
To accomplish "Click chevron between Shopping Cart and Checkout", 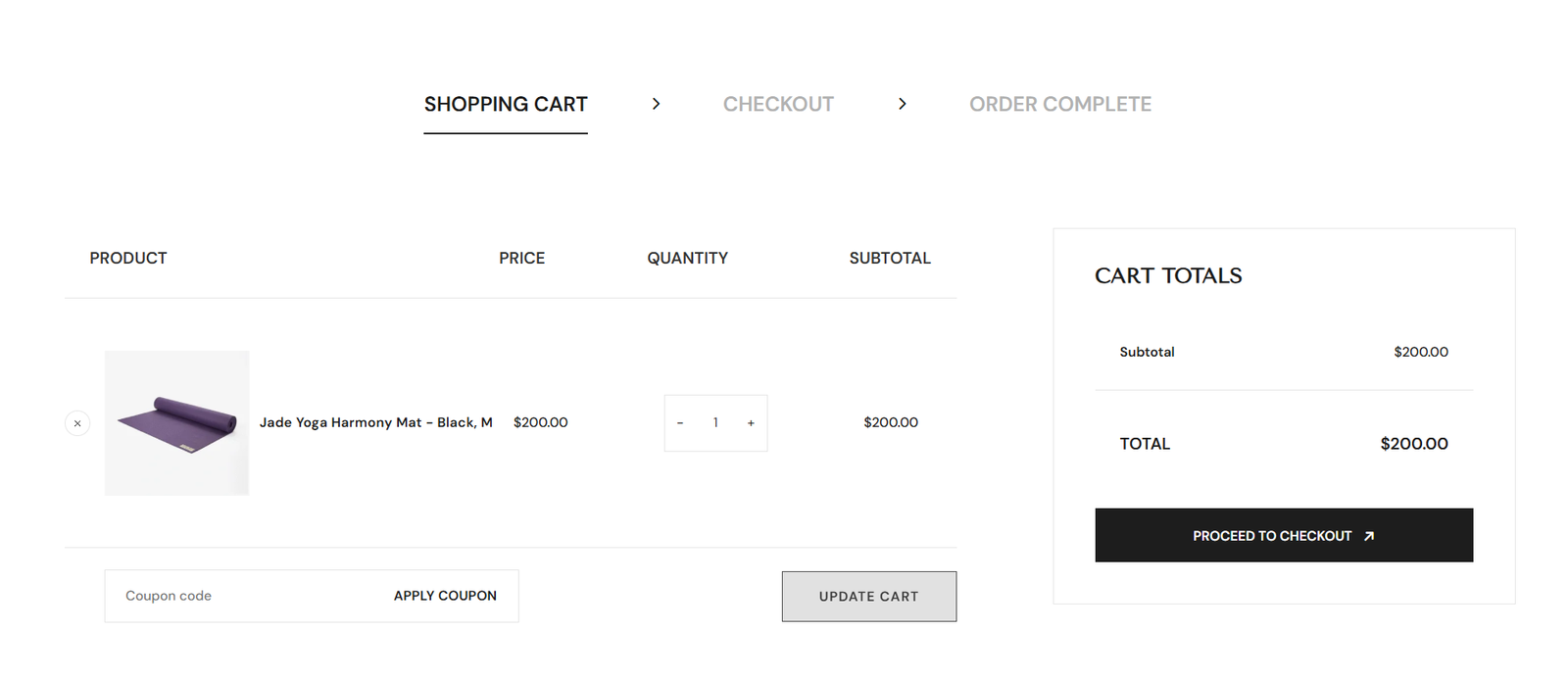I will tap(656, 104).
